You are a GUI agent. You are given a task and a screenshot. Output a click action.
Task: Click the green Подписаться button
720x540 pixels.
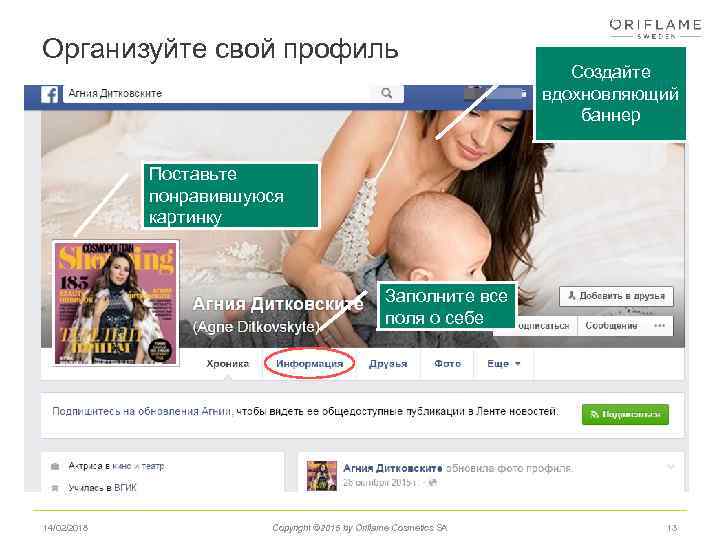click(625, 414)
